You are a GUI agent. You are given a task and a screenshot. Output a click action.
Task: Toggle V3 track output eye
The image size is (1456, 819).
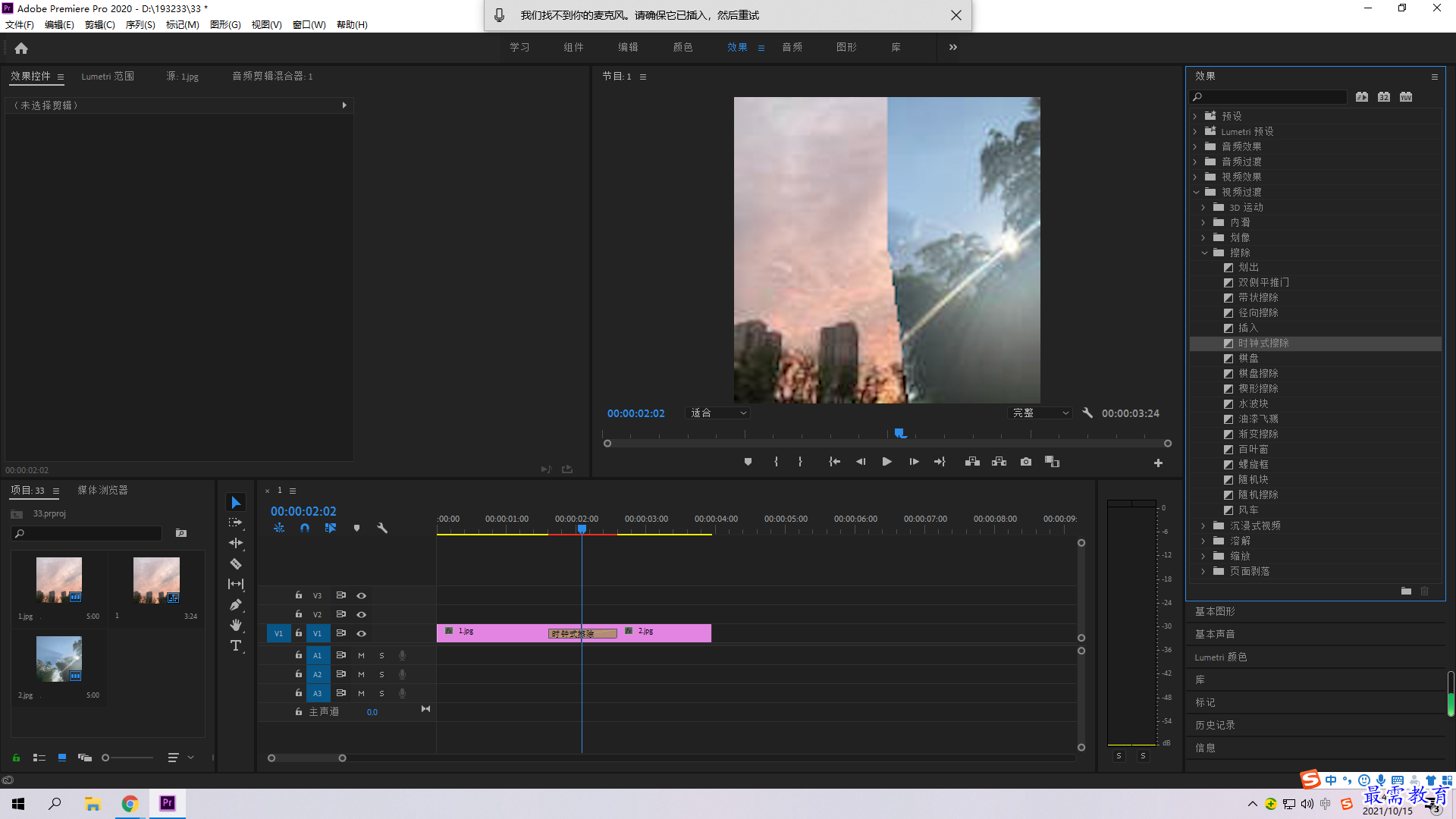[x=362, y=596]
